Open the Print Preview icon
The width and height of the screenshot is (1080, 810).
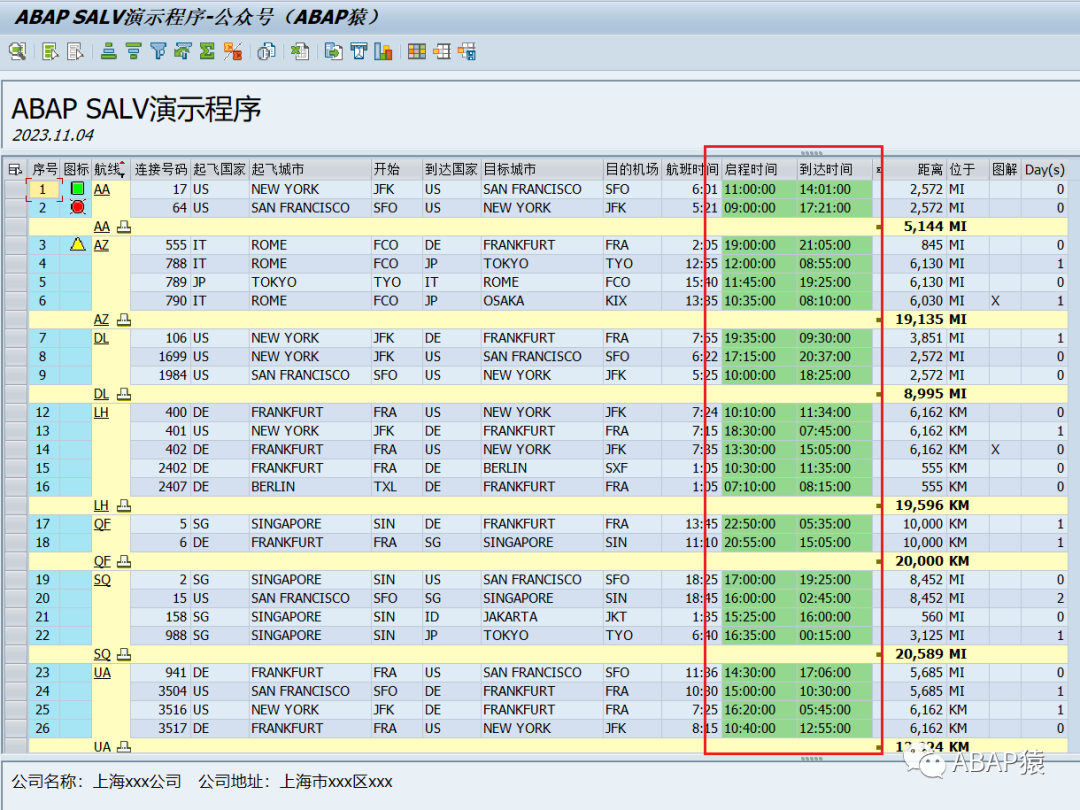tap(267, 51)
